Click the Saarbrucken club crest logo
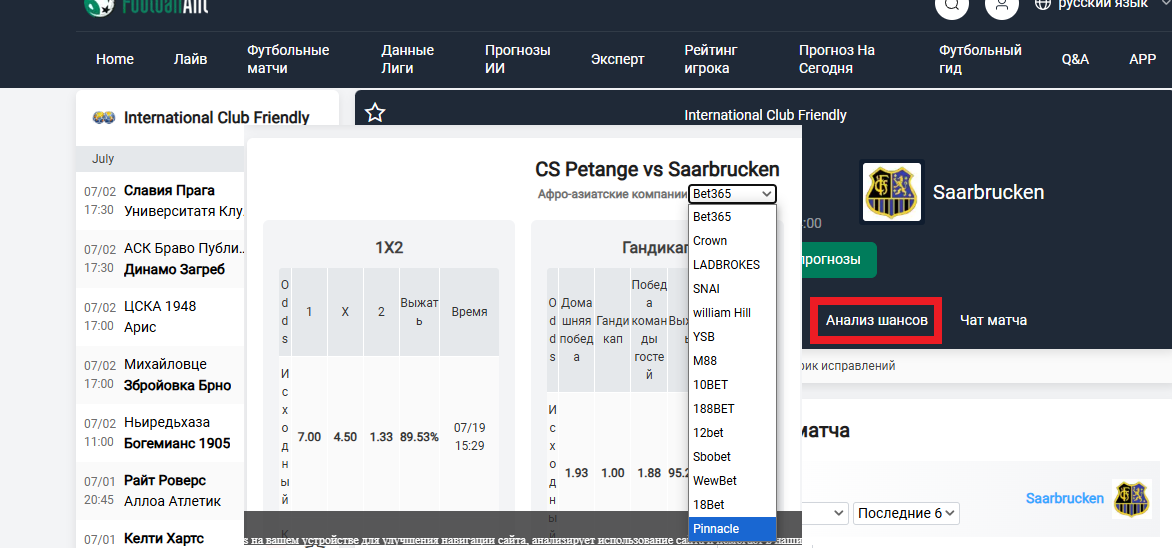Screen dimensions: 1172x548 [x=892, y=192]
